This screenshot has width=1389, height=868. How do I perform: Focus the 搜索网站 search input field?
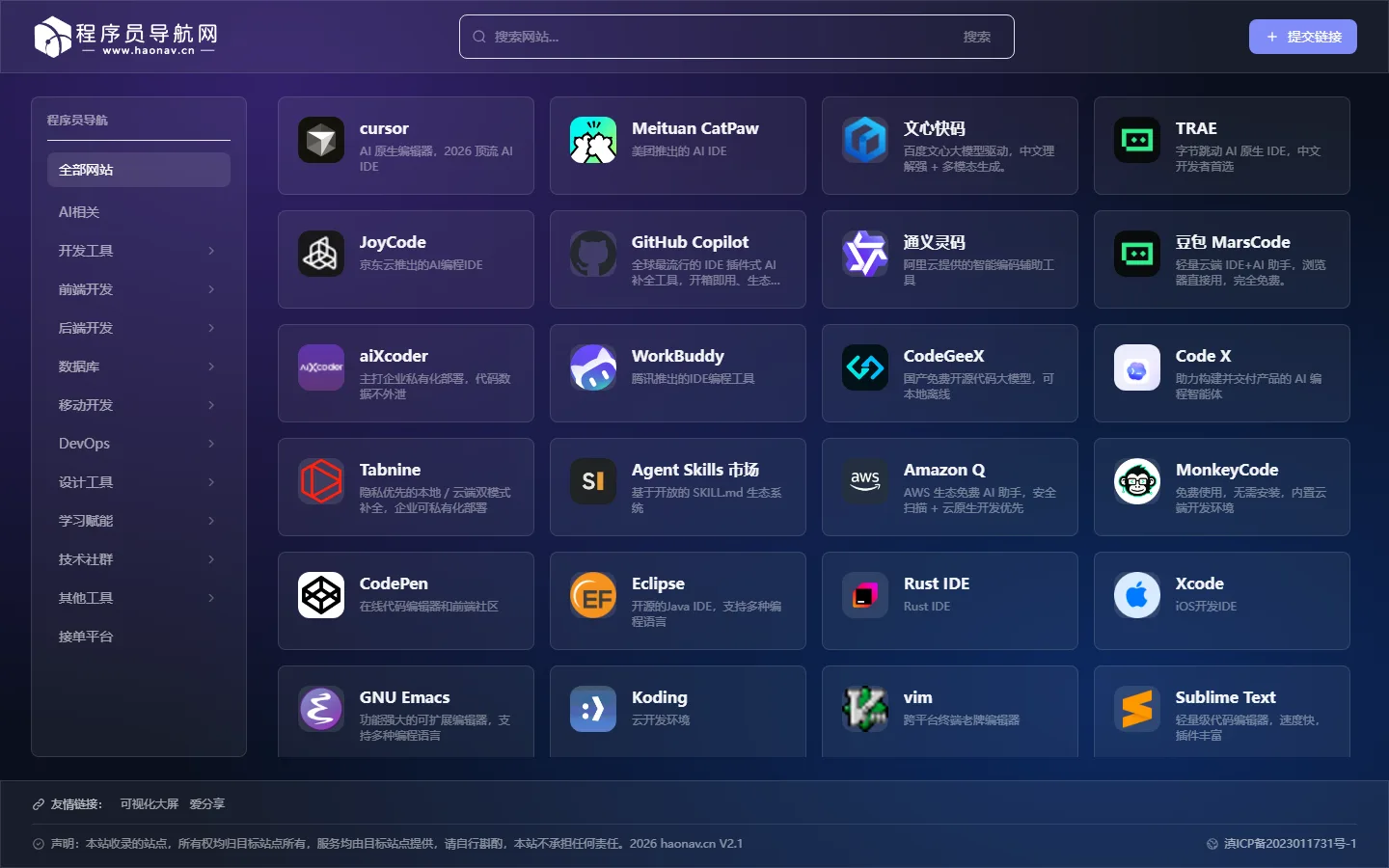(721, 37)
